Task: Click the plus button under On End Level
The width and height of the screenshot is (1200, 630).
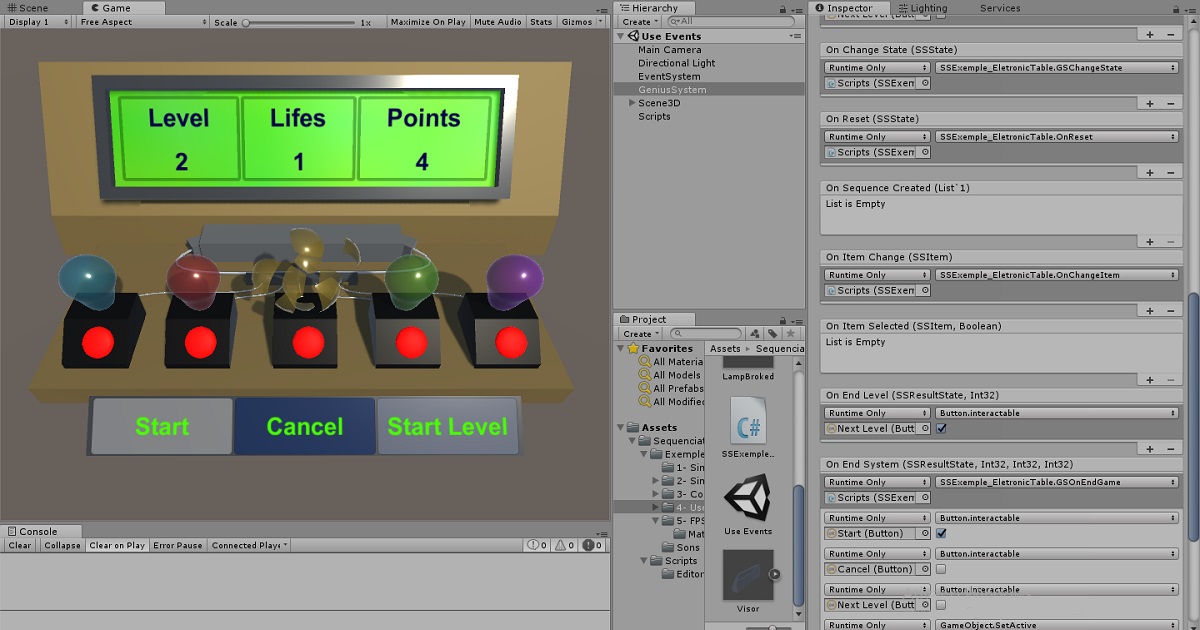Action: click(x=1149, y=449)
